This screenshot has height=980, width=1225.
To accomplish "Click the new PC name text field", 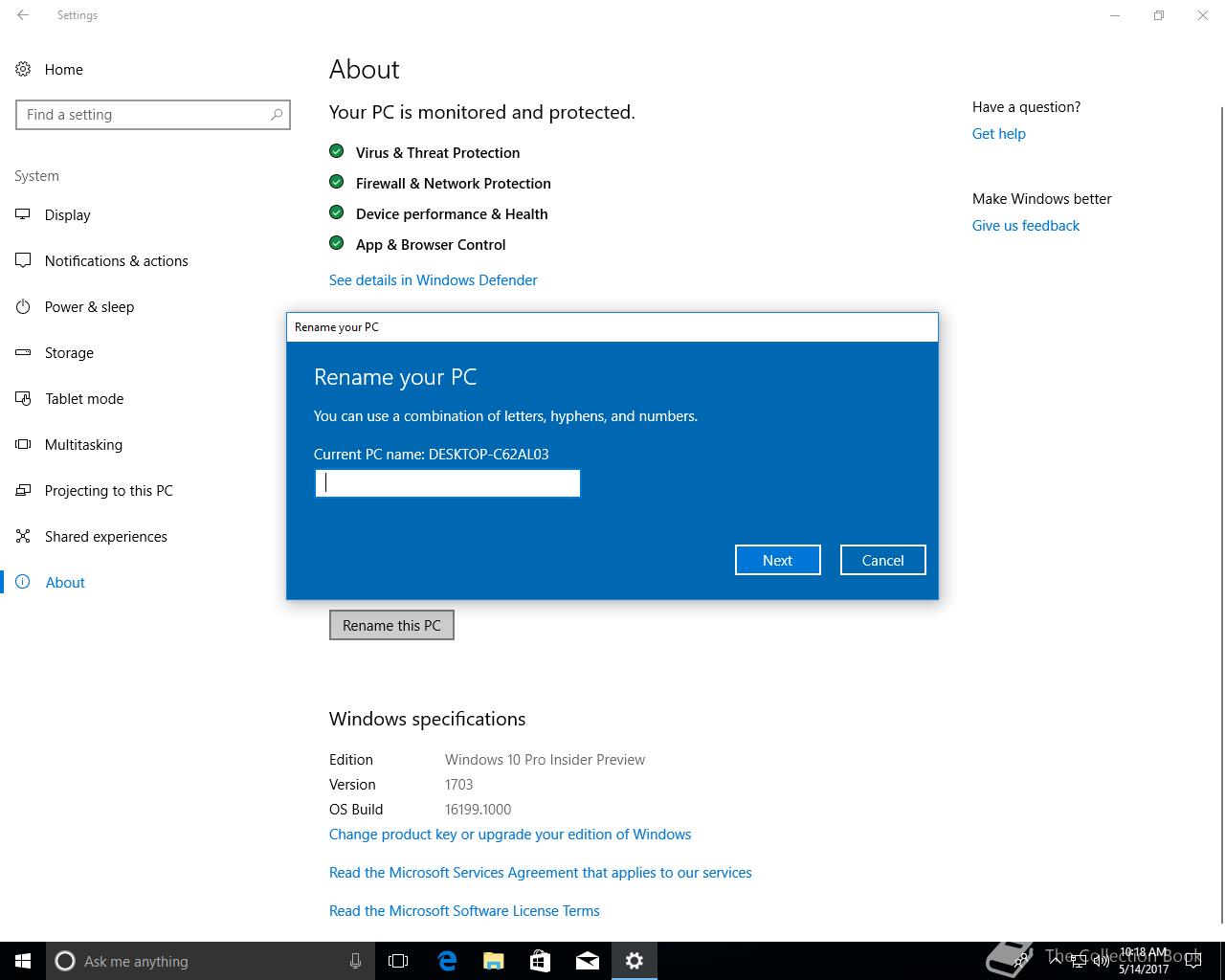I will [x=448, y=483].
